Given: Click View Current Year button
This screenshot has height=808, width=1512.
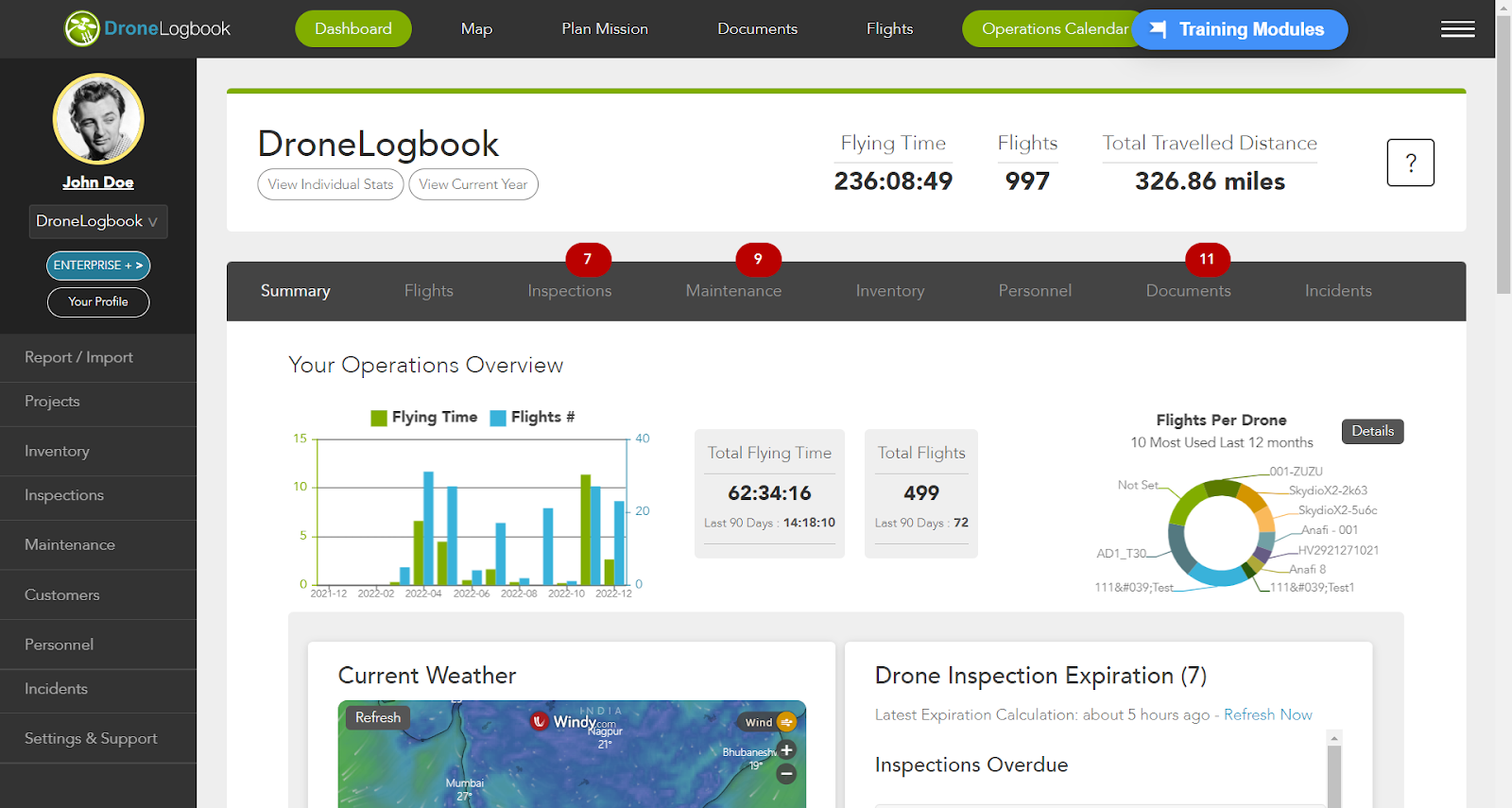Looking at the screenshot, I should [473, 184].
